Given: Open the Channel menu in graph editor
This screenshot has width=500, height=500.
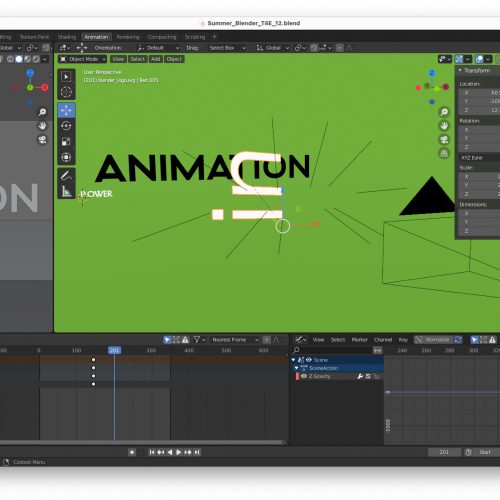Looking at the screenshot, I should (383, 340).
